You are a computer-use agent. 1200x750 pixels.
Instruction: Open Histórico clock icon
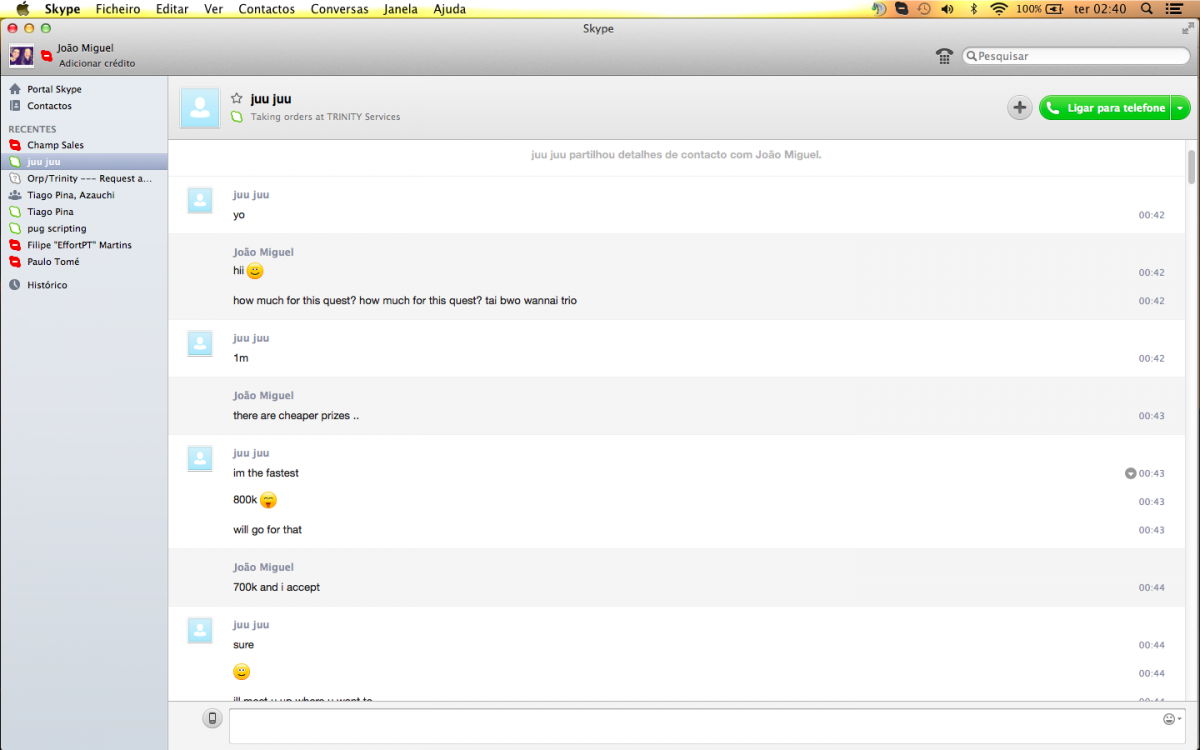pos(15,285)
